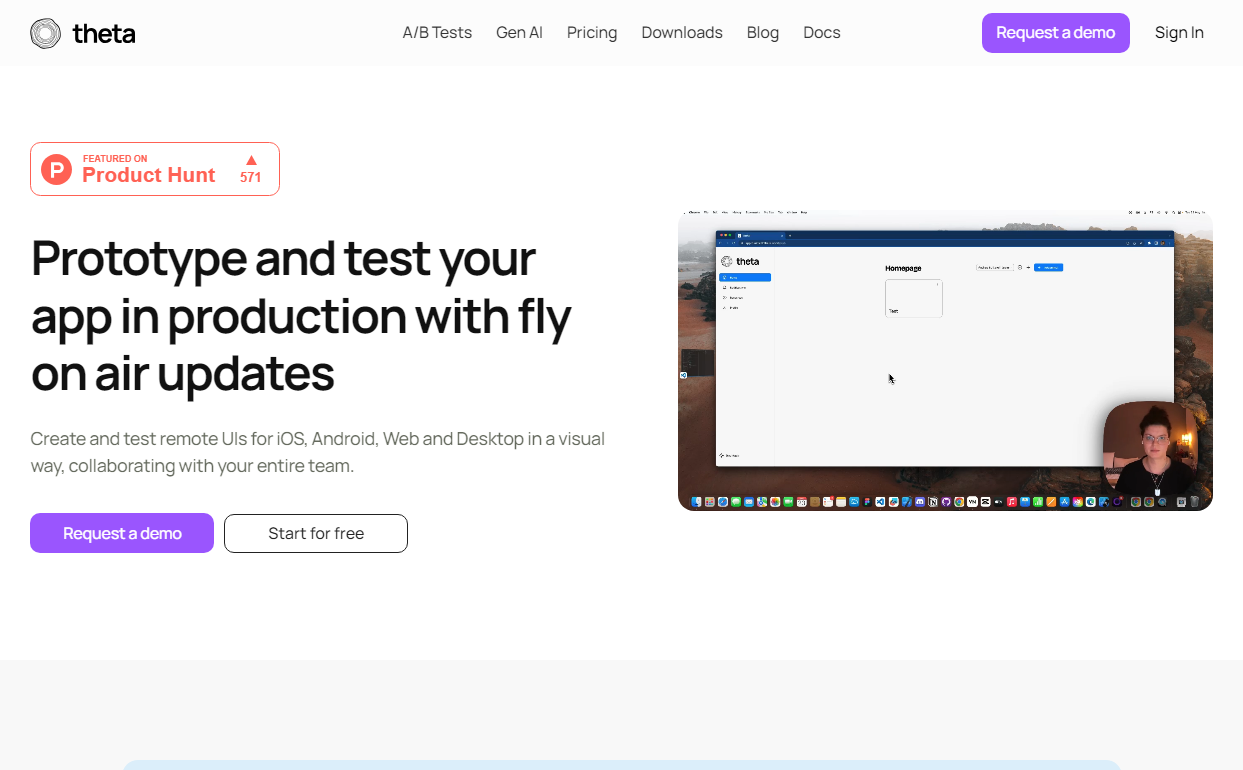Click the Notion icon in the Dock
Screen dimensions: 1243x770
point(933,501)
